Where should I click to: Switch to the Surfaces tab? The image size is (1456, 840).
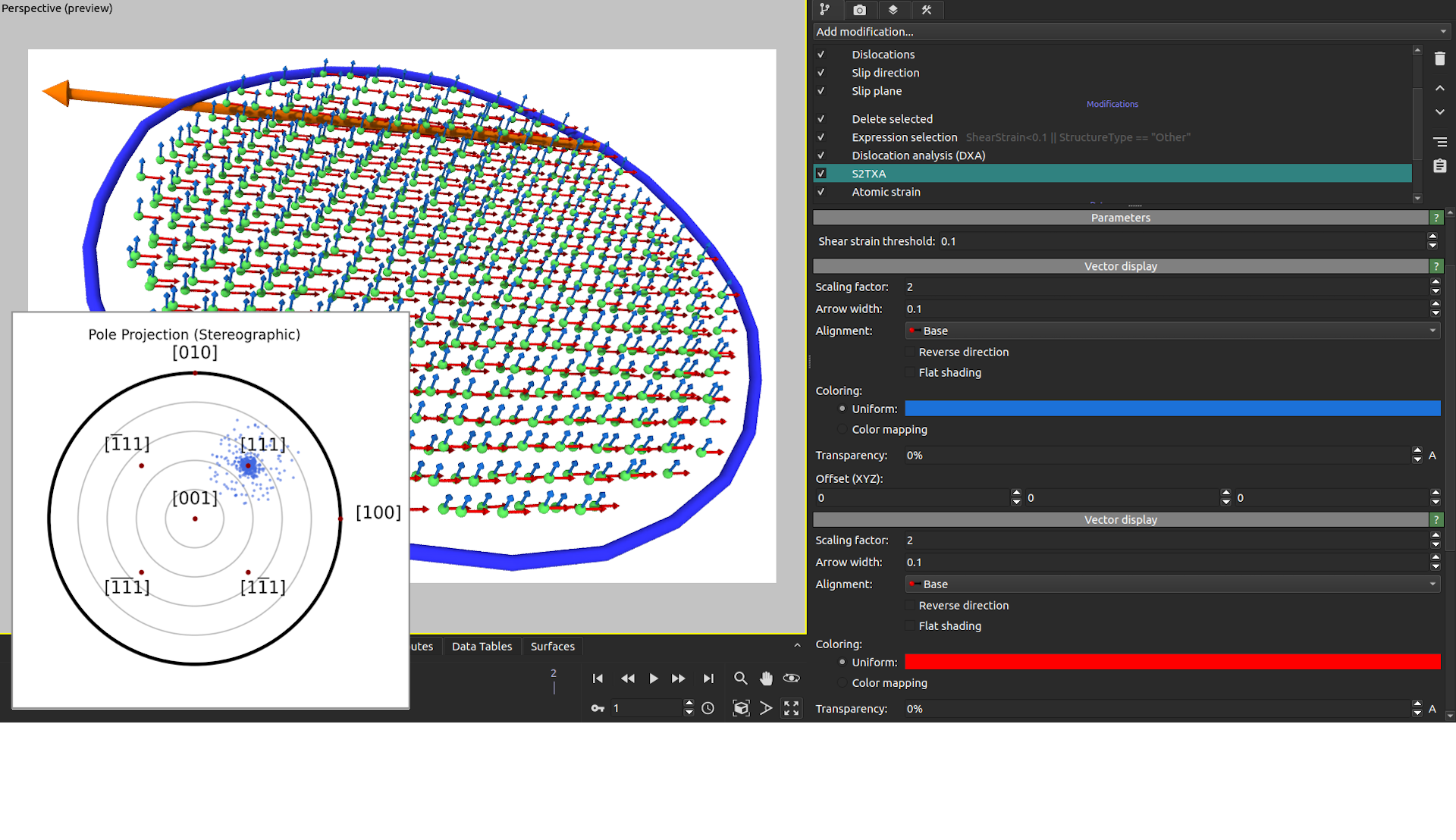552,647
